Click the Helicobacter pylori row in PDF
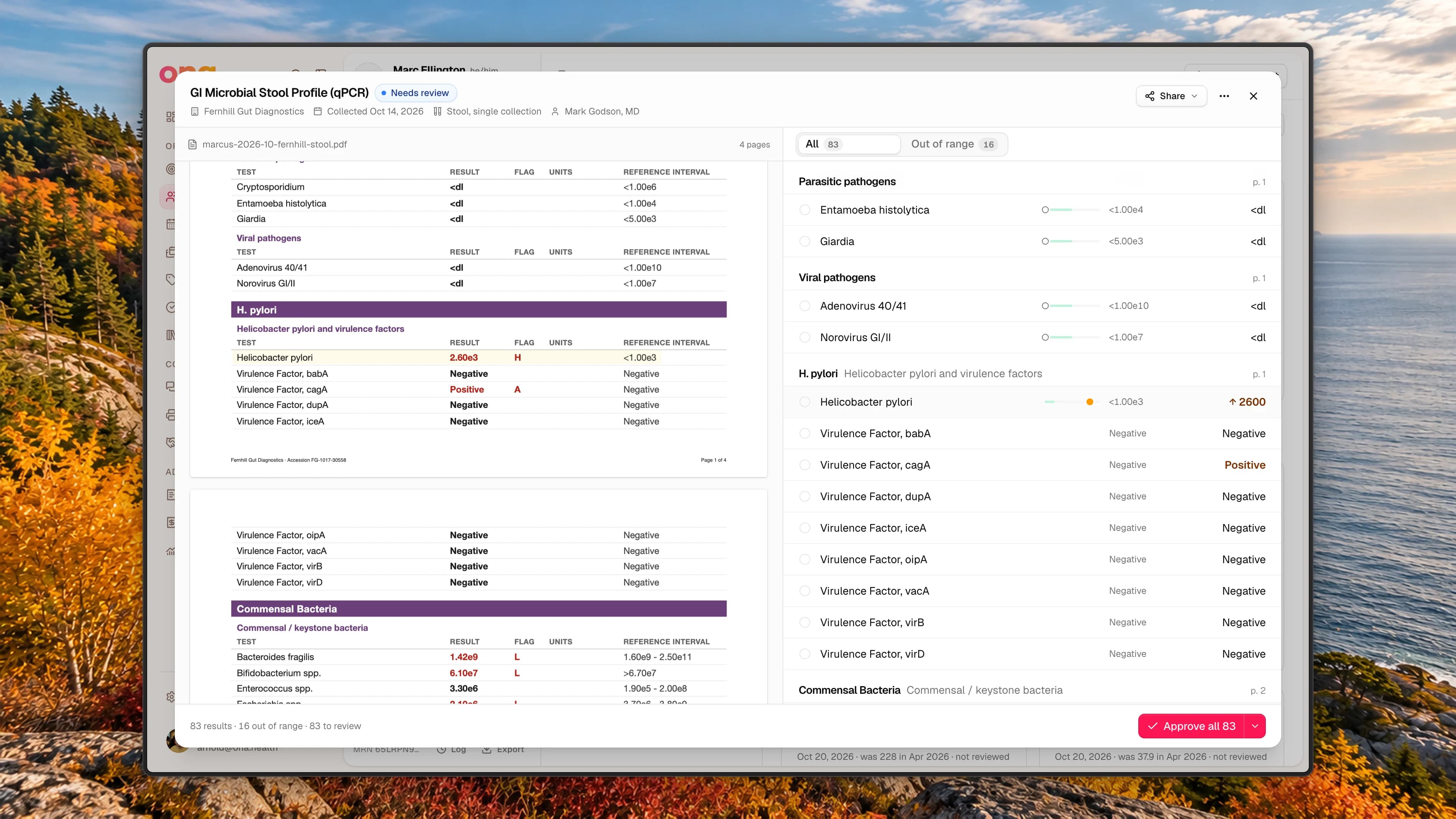The height and width of the screenshot is (819, 1456). pos(479,357)
